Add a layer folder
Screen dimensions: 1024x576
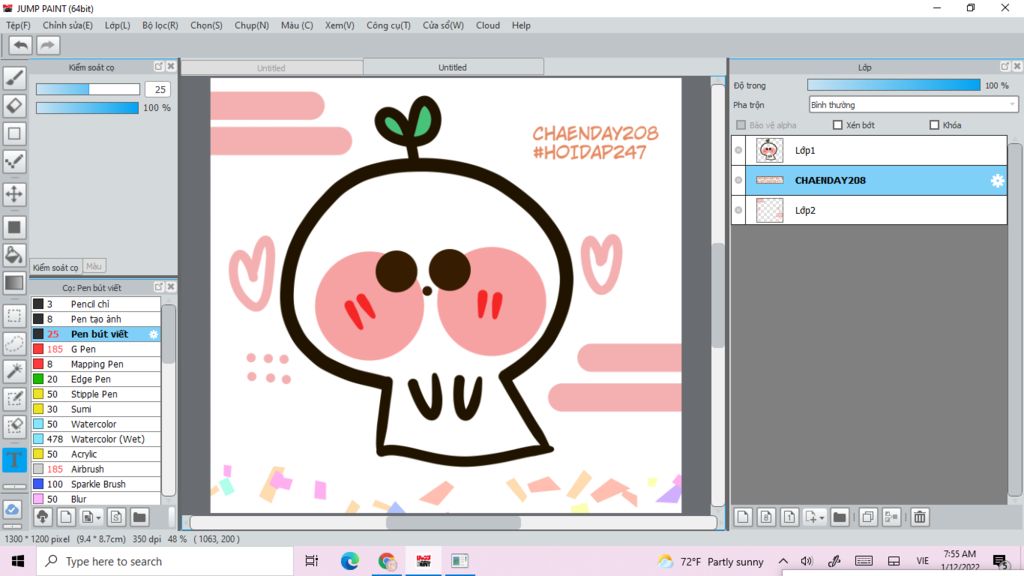point(840,517)
